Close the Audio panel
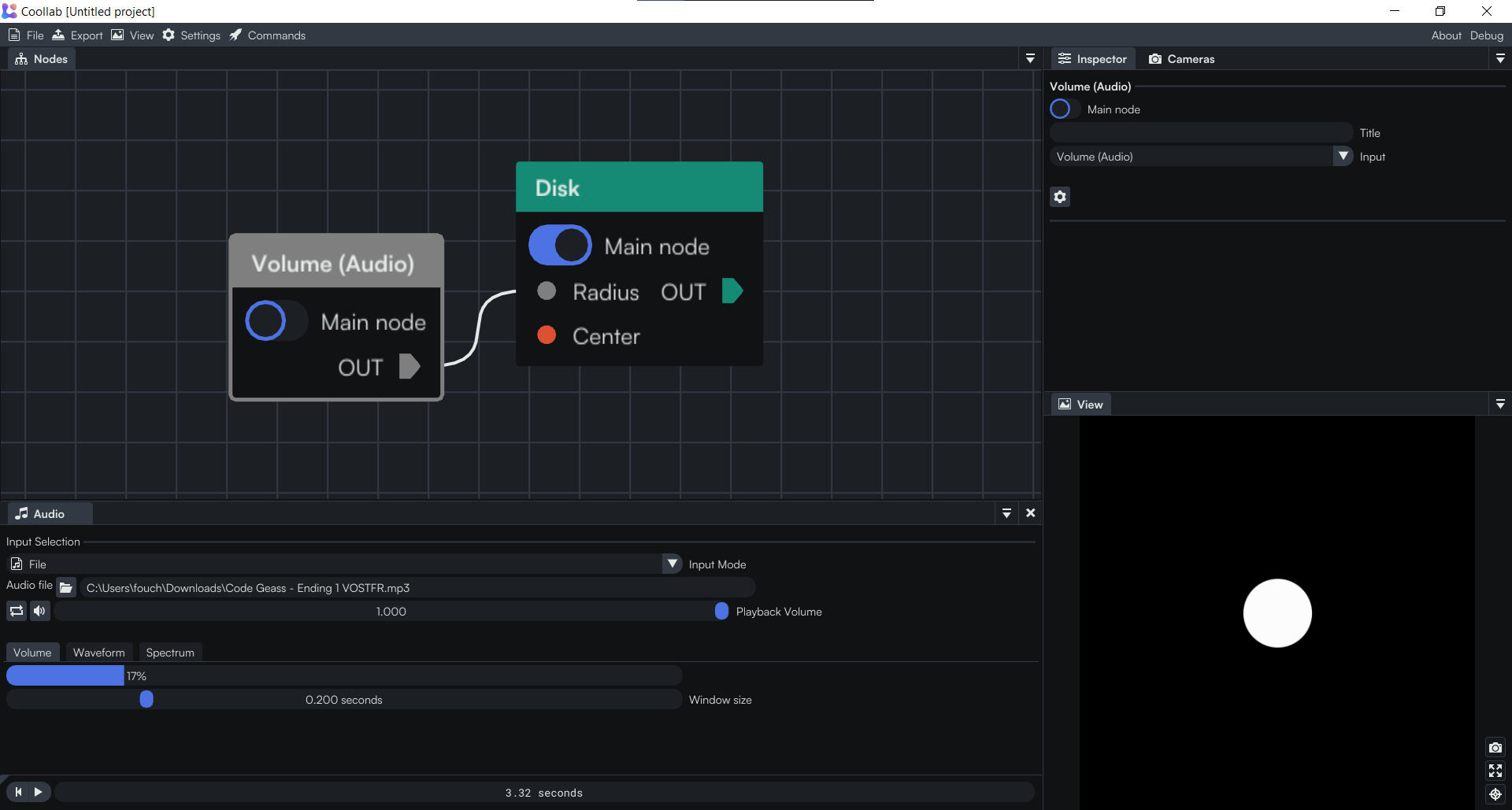 pos(1030,513)
